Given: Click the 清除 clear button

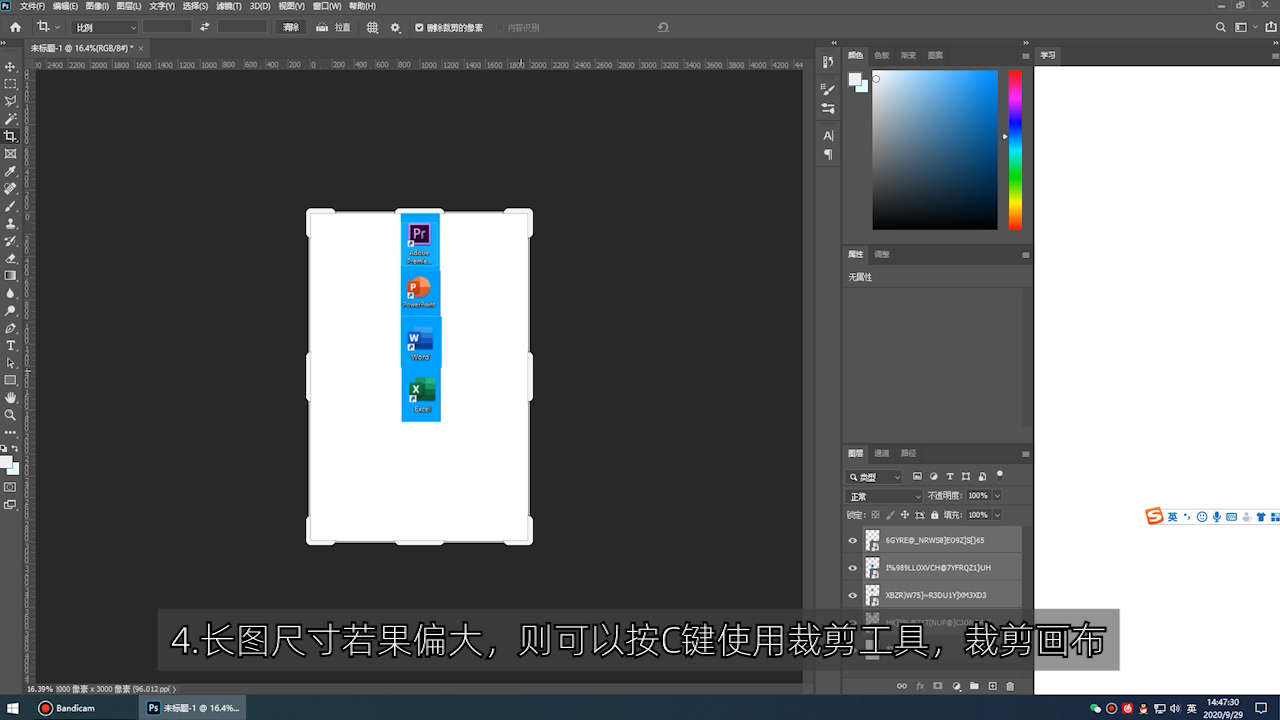Looking at the screenshot, I should (x=291, y=27).
